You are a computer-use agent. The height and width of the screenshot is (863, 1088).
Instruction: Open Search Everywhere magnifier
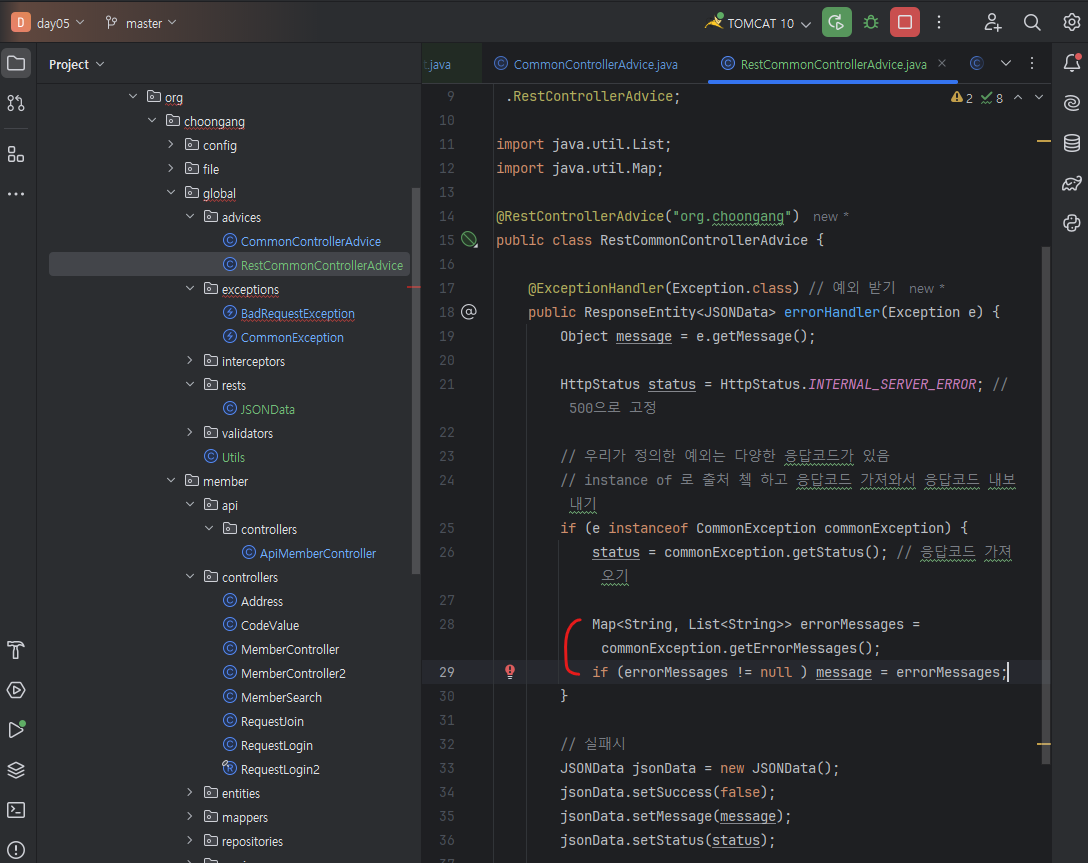click(x=1032, y=22)
